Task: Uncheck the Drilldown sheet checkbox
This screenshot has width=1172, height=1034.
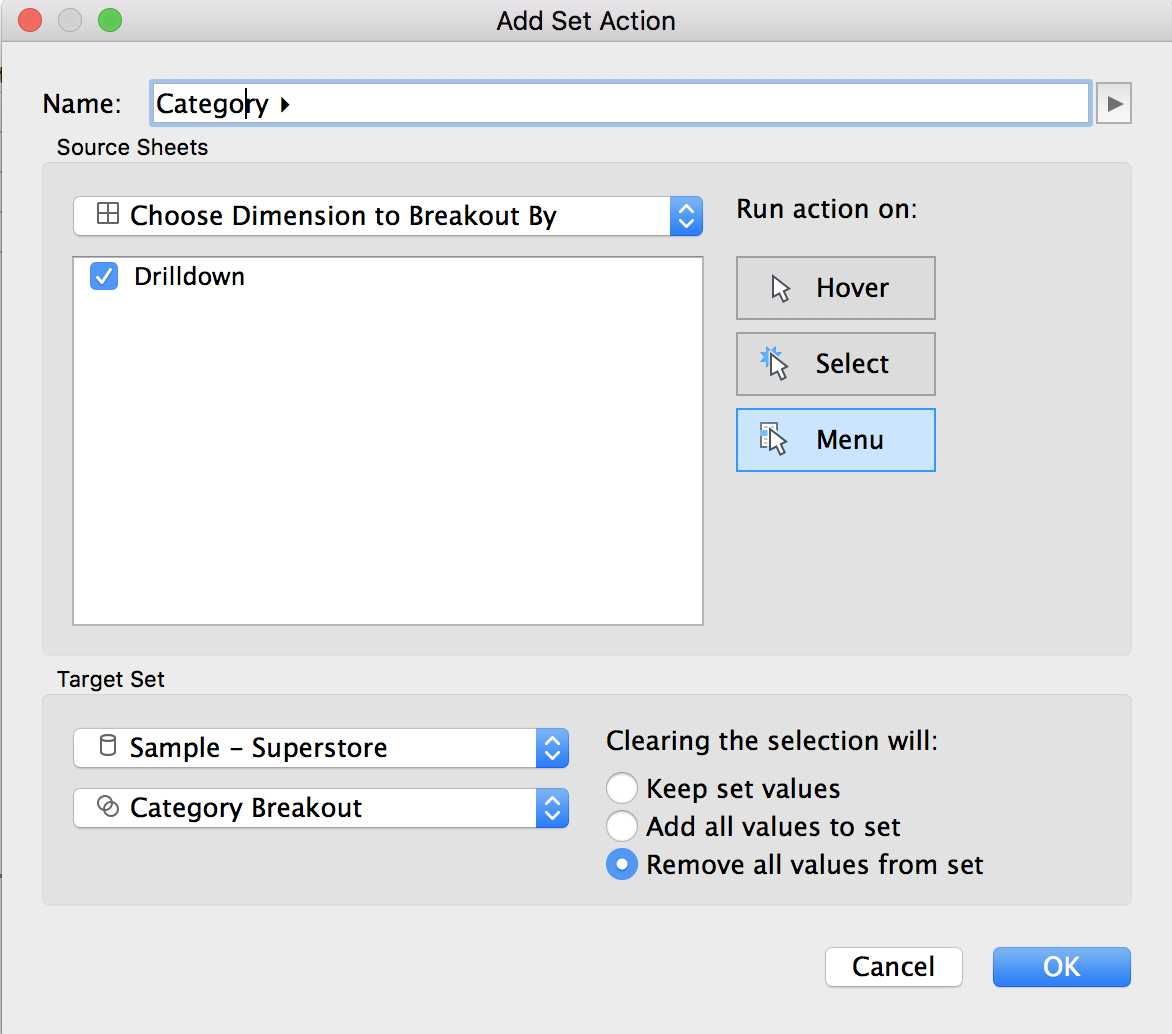Action: tap(104, 276)
